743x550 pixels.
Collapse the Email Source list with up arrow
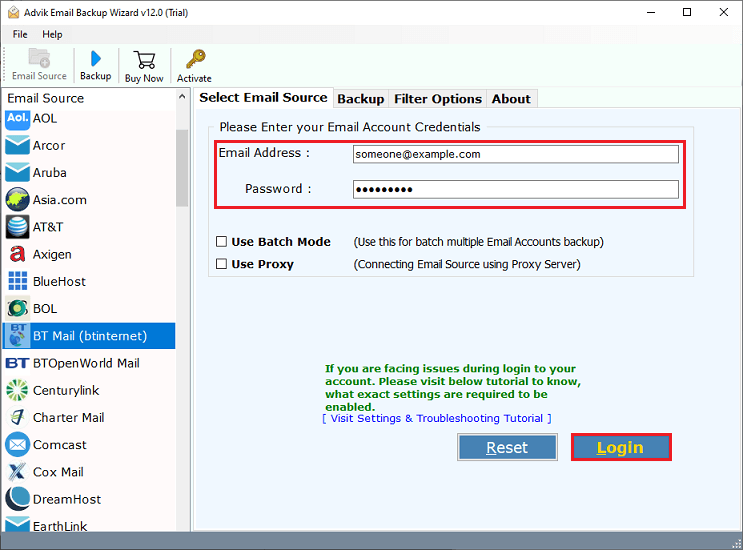(x=182, y=97)
